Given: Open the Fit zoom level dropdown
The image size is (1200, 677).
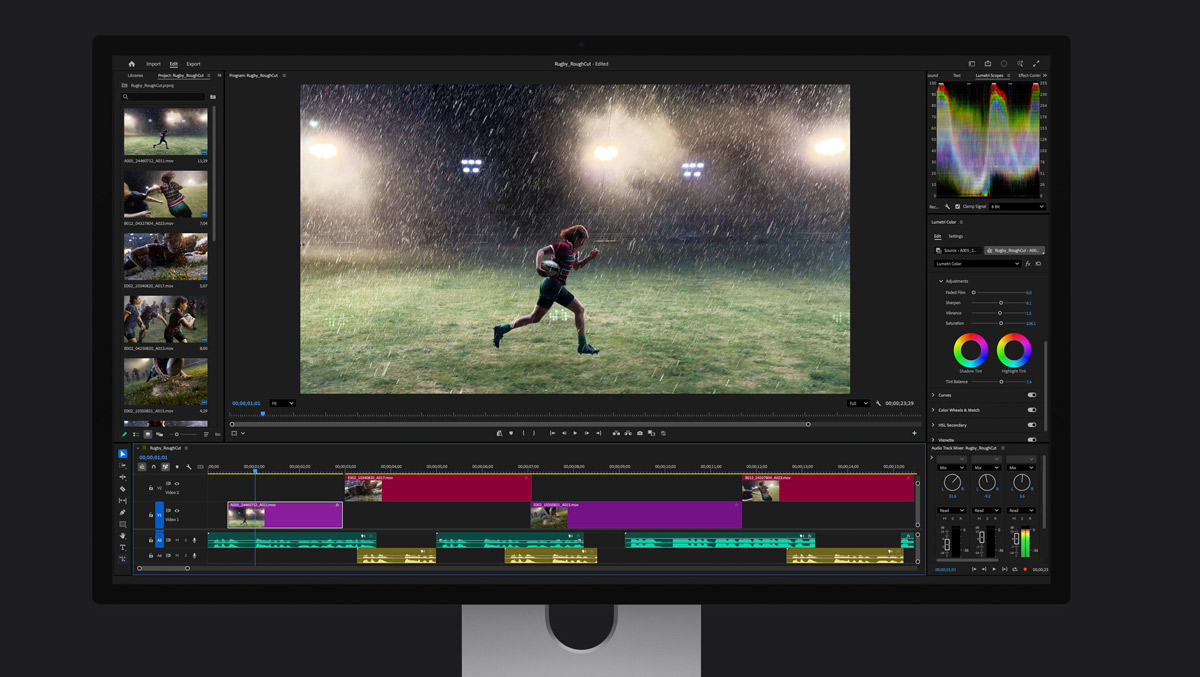Looking at the screenshot, I should point(282,403).
